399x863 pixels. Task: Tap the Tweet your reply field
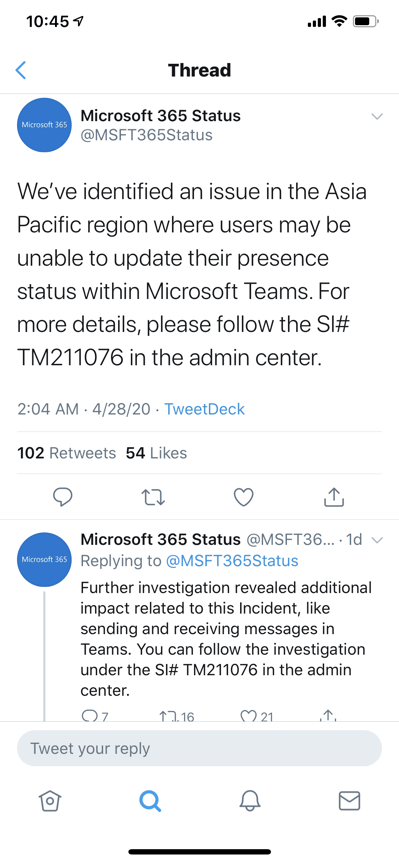[199, 749]
